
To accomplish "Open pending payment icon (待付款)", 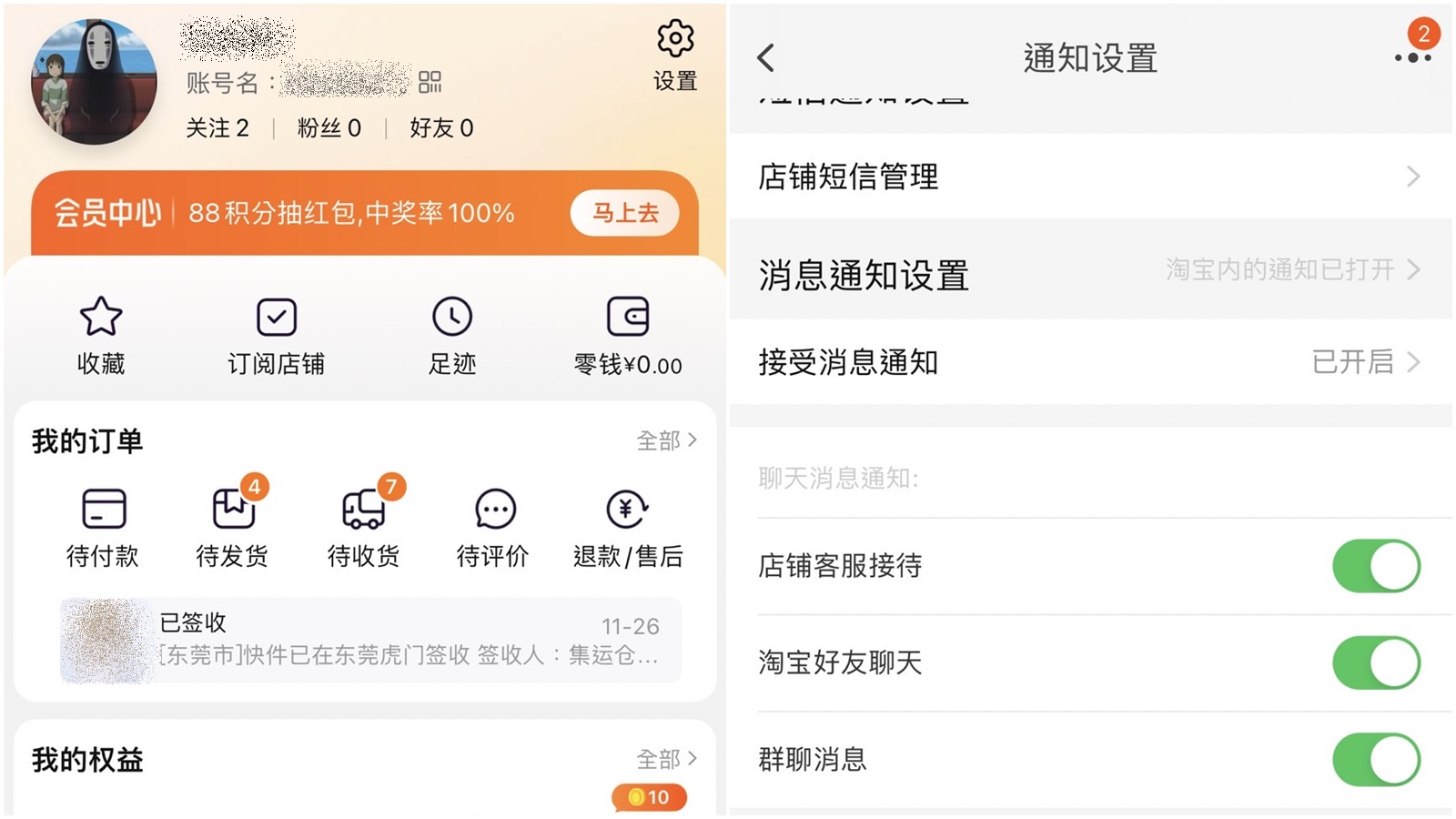I will click(x=104, y=509).
